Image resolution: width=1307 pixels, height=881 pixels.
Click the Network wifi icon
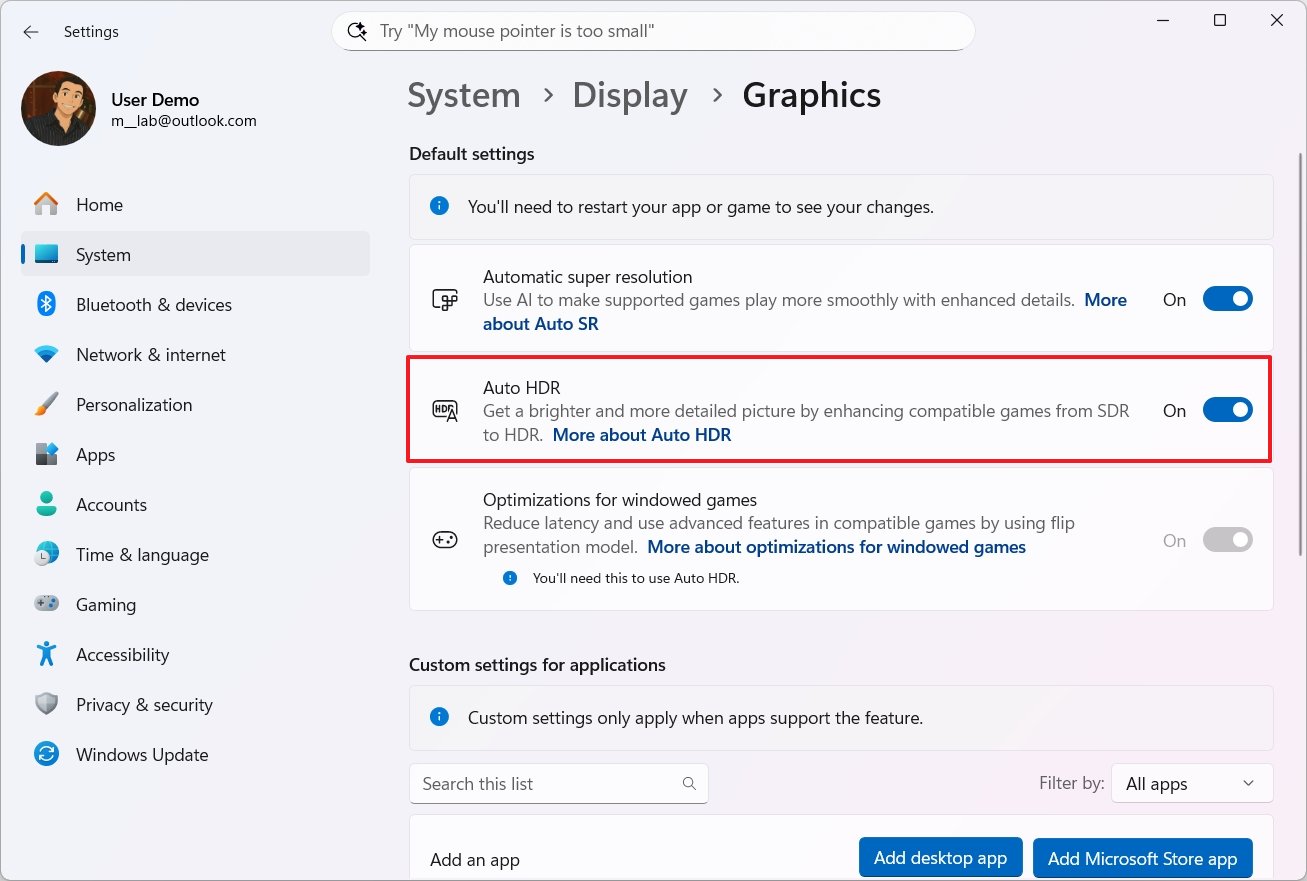[46, 355]
